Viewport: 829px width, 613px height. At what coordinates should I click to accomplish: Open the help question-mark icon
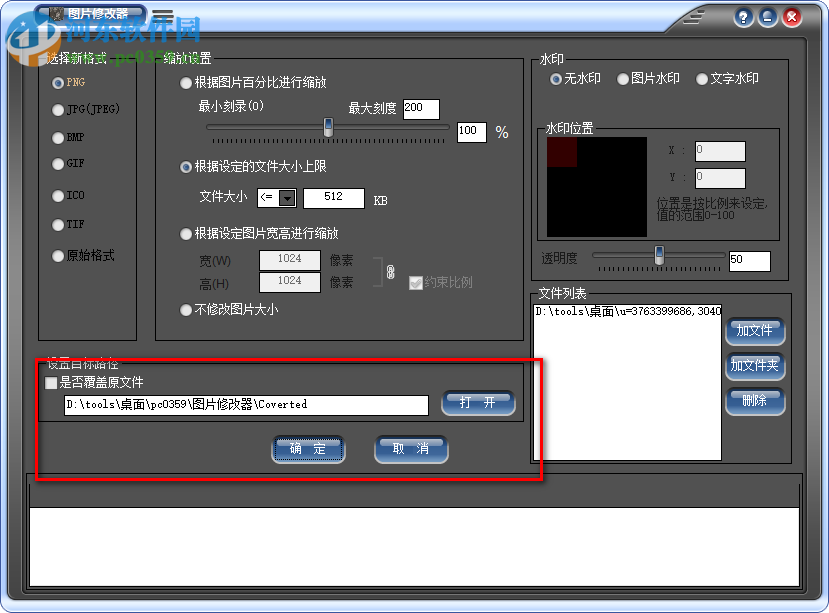[x=743, y=17]
